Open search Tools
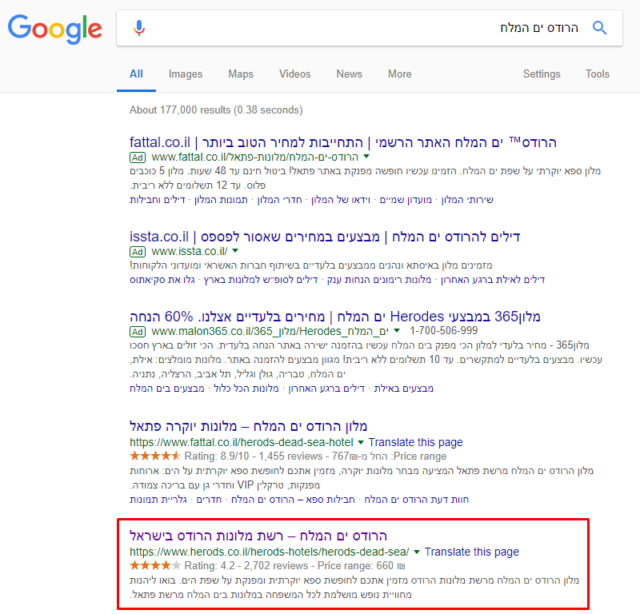The image size is (640, 614). [597, 74]
